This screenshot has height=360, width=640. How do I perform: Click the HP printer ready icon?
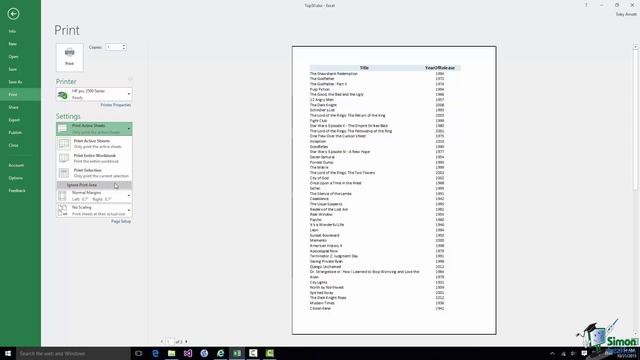[x=63, y=95]
